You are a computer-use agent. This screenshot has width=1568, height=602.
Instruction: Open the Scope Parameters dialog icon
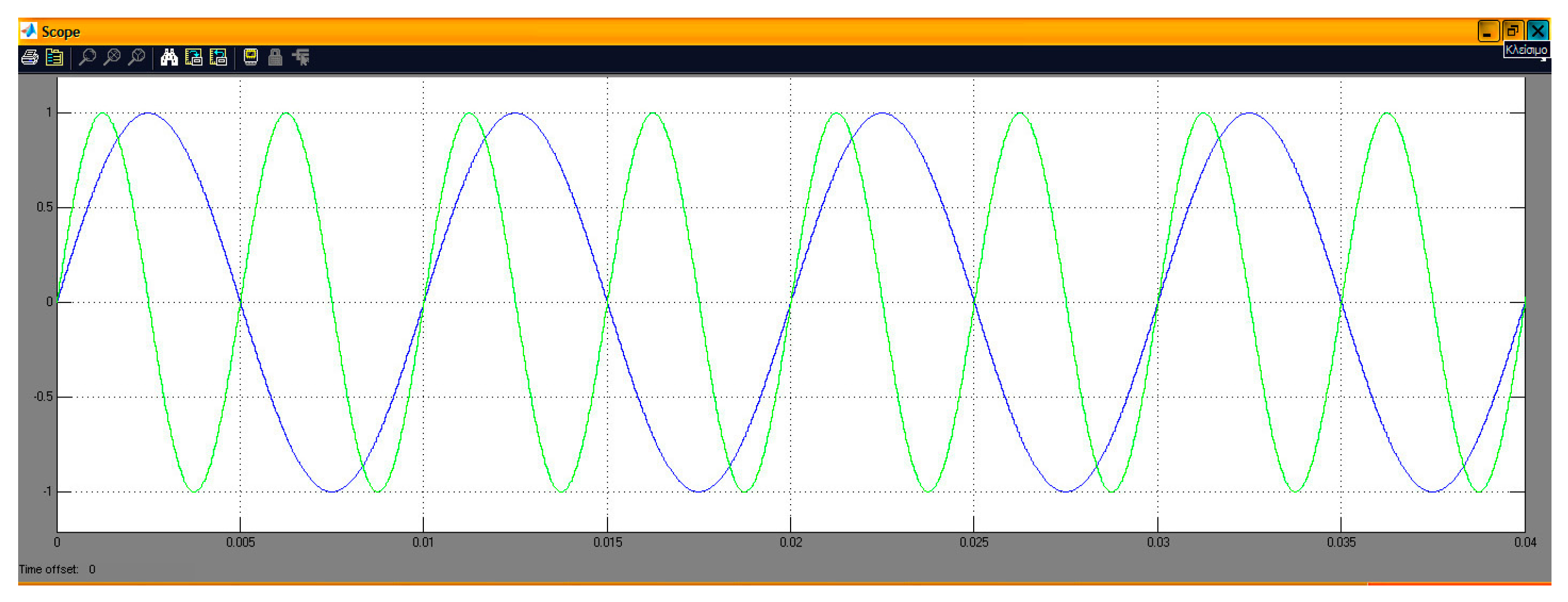pos(54,58)
